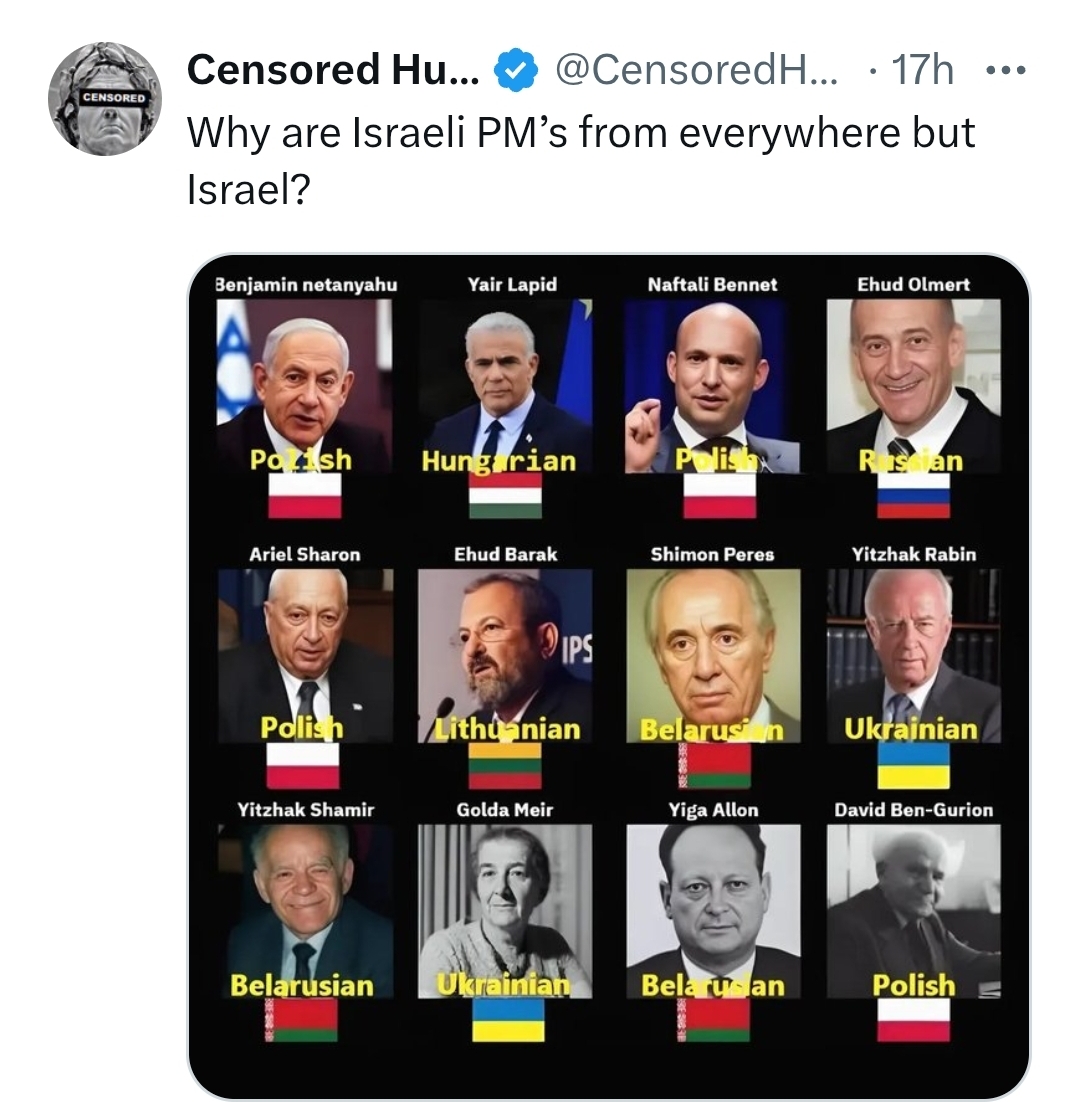Open the three-dot more options menu

[x=1005, y=70]
